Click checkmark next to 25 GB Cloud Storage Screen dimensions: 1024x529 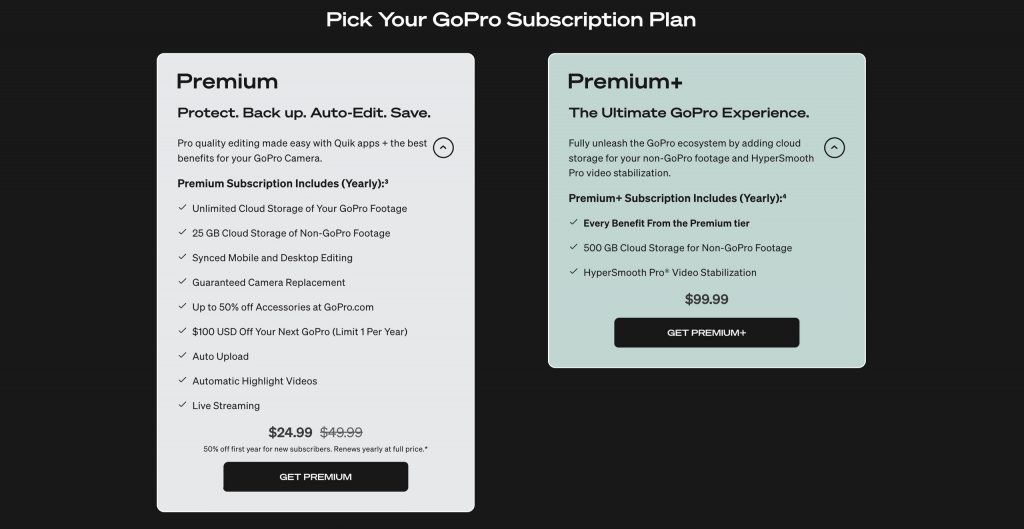[182, 232]
